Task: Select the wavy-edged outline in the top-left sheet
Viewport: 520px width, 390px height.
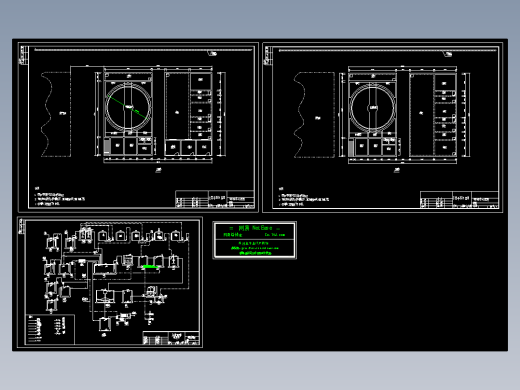Action: coord(56,114)
